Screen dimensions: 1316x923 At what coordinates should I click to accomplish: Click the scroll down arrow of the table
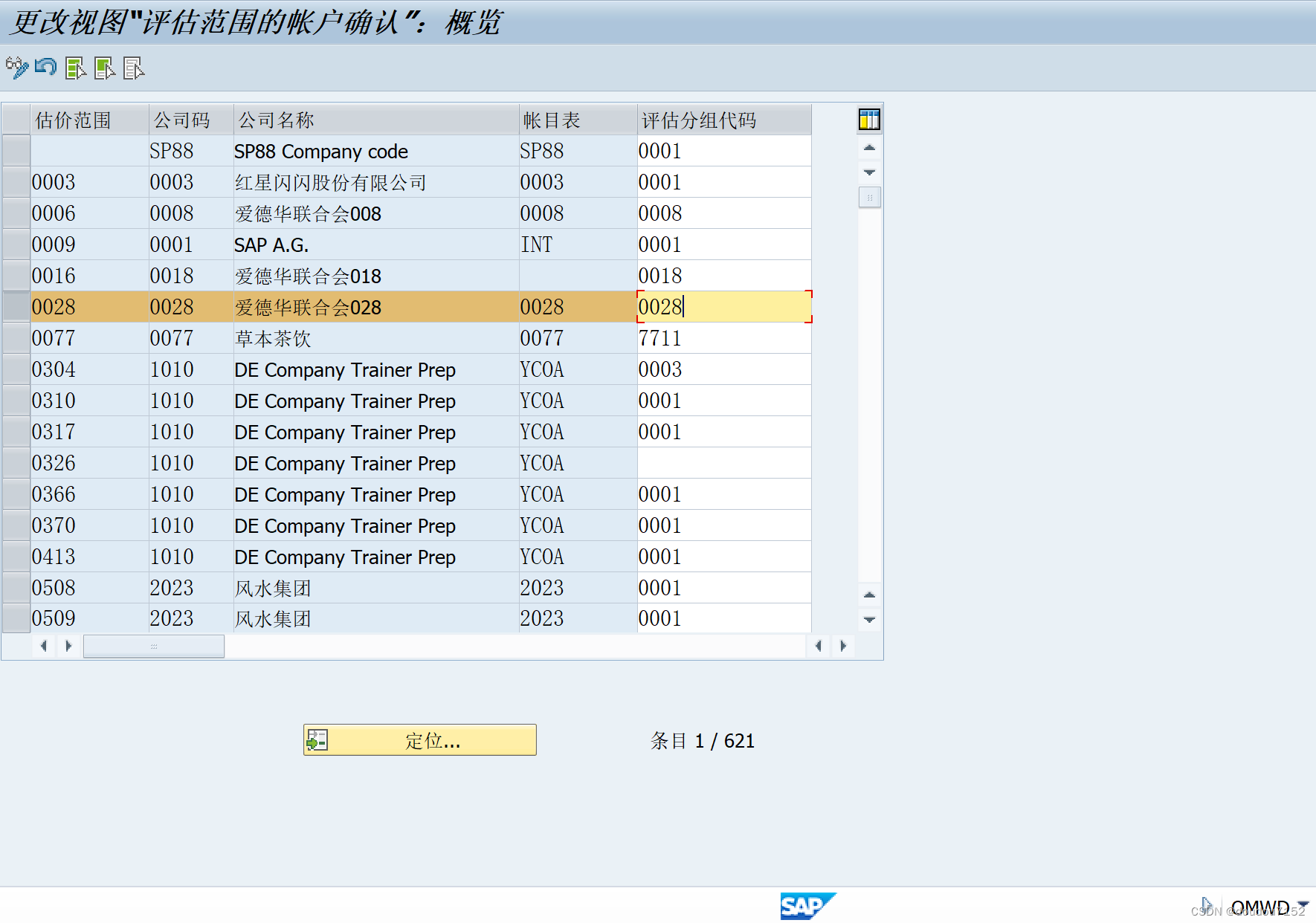868,172
